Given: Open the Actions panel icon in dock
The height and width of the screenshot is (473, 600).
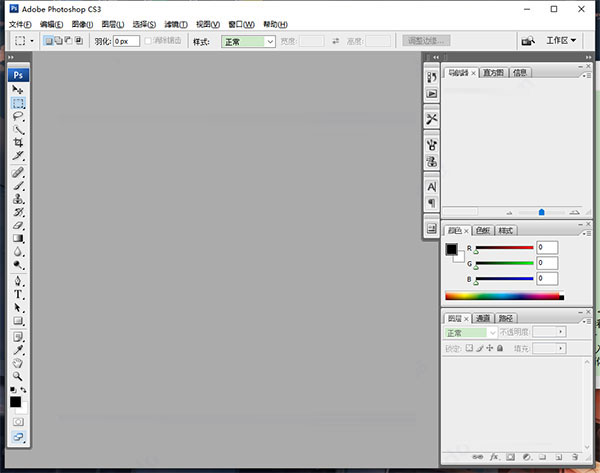Looking at the screenshot, I should point(432,93).
